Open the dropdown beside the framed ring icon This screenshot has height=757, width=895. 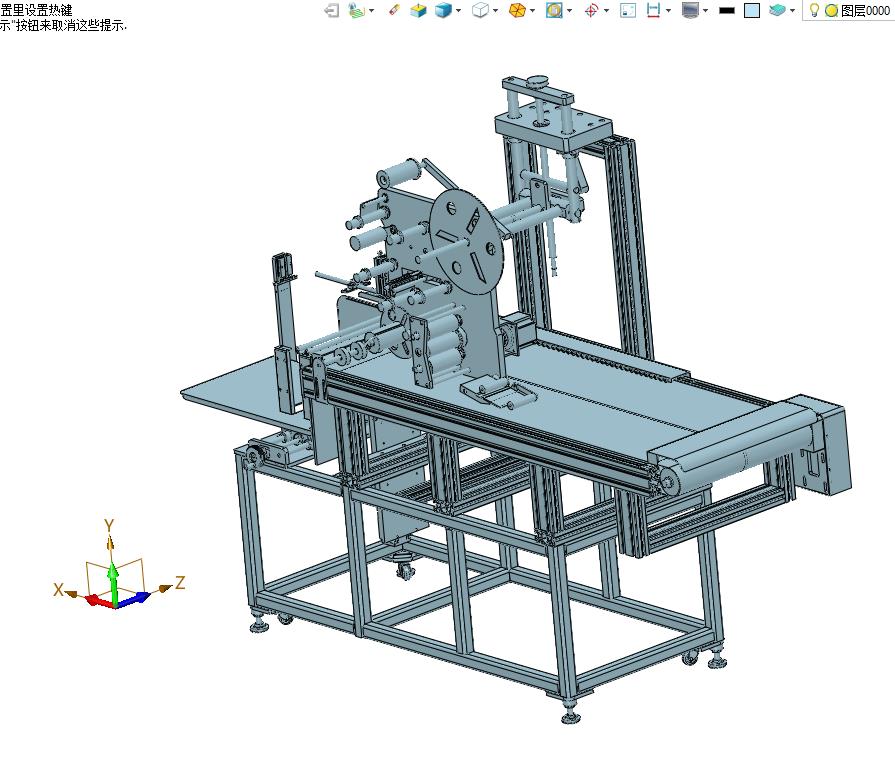click(569, 10)
